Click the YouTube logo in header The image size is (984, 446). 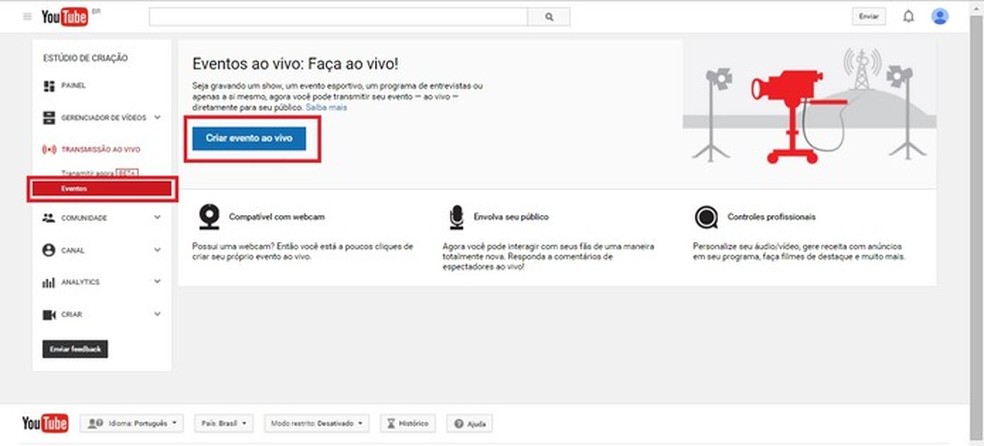64,17
